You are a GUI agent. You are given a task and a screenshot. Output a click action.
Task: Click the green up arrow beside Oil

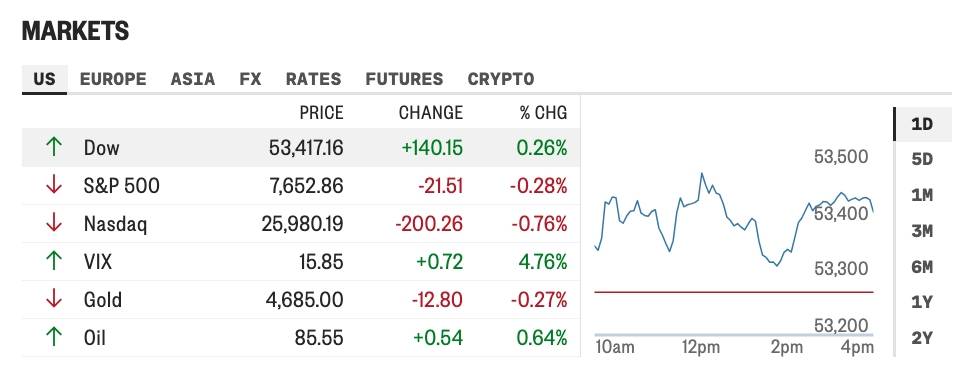point(54,338)
